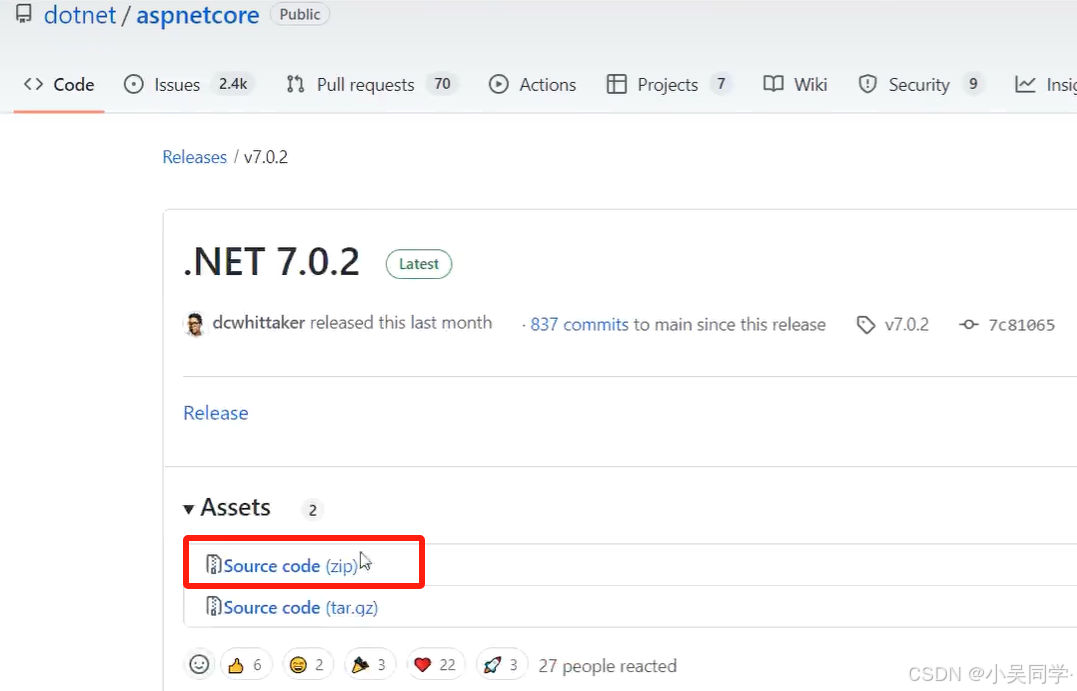Viewport: 1077px width, 691px height.
Task: Click the Latest release badge
Action: tap(419, 264)
